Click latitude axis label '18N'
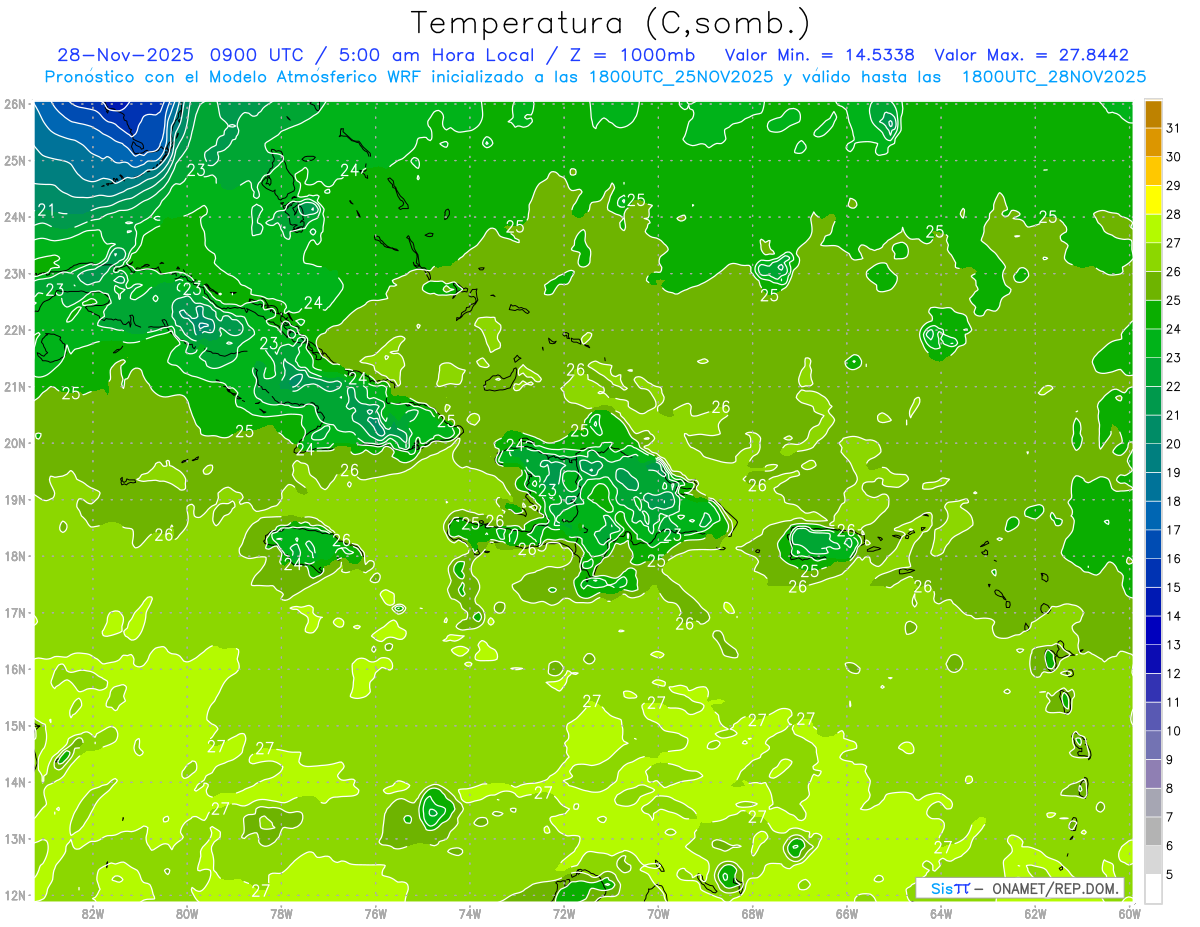 (15, 556)
